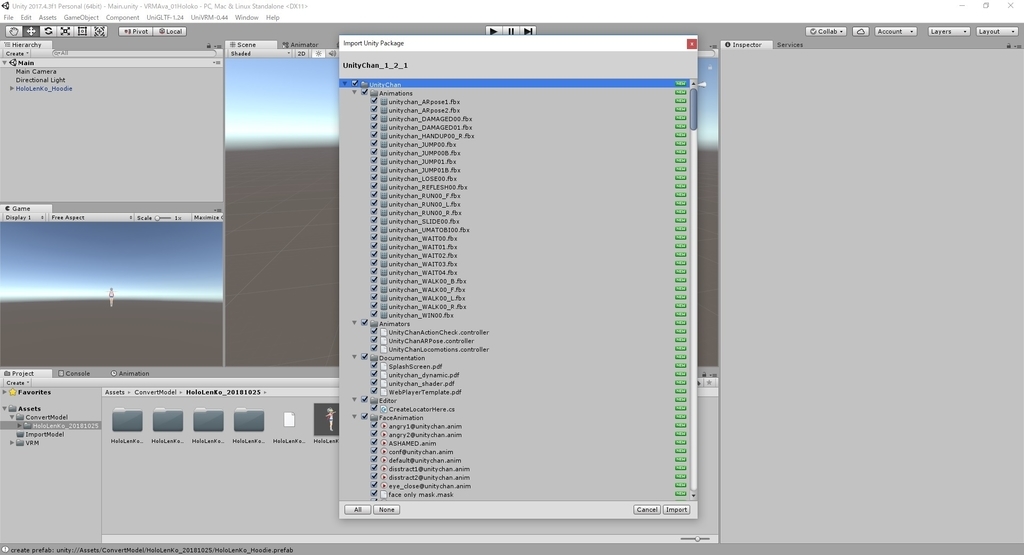Uncheck the Animations folder checkbox
This screenshot has width=1024, height=555.
pos(365,93)
